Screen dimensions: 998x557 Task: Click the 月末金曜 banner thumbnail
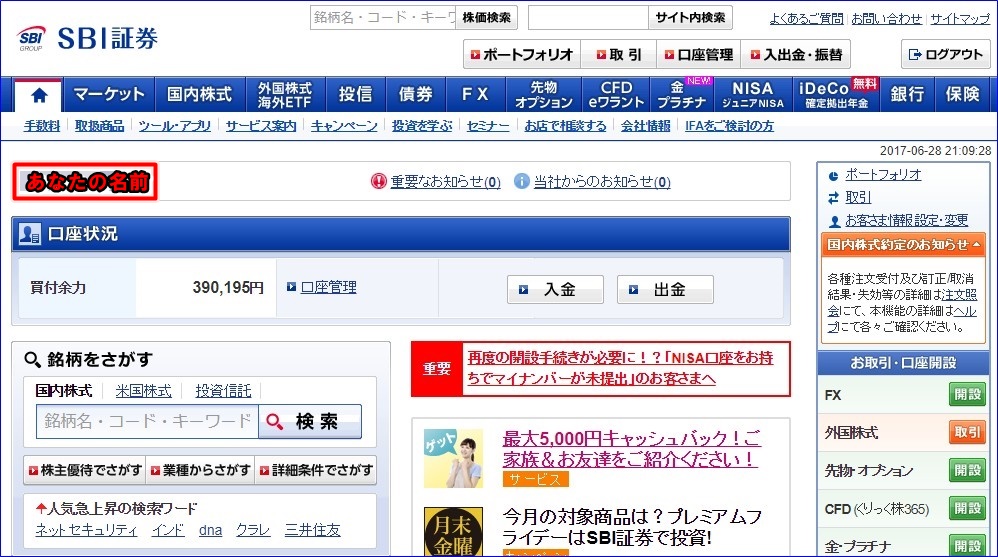pos(454,531)
